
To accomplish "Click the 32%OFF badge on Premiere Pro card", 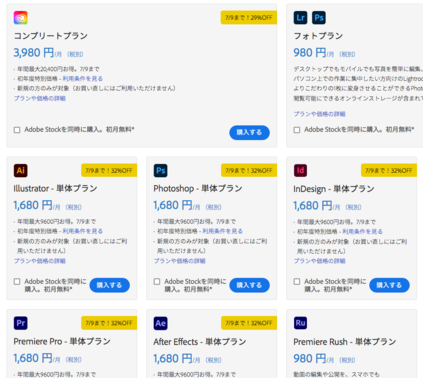I will [x=109, y=323].
